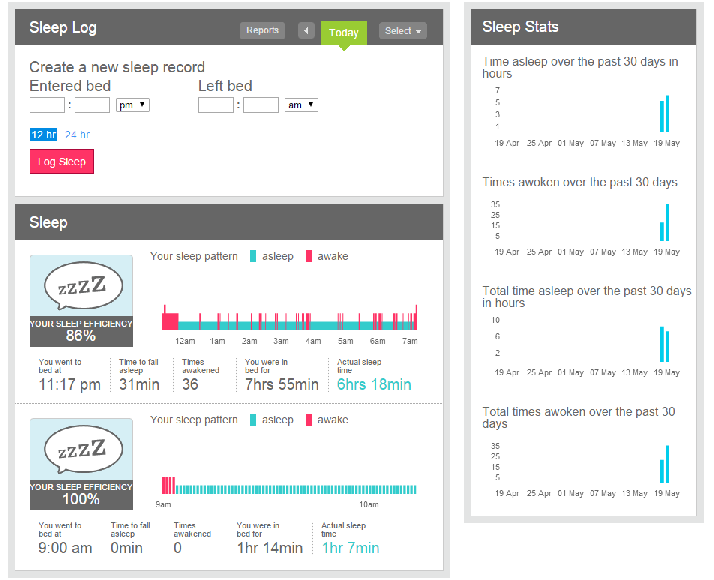
Task: Click the Entered bed hour field
Action: pyautogui.click(x=47, y=105)
